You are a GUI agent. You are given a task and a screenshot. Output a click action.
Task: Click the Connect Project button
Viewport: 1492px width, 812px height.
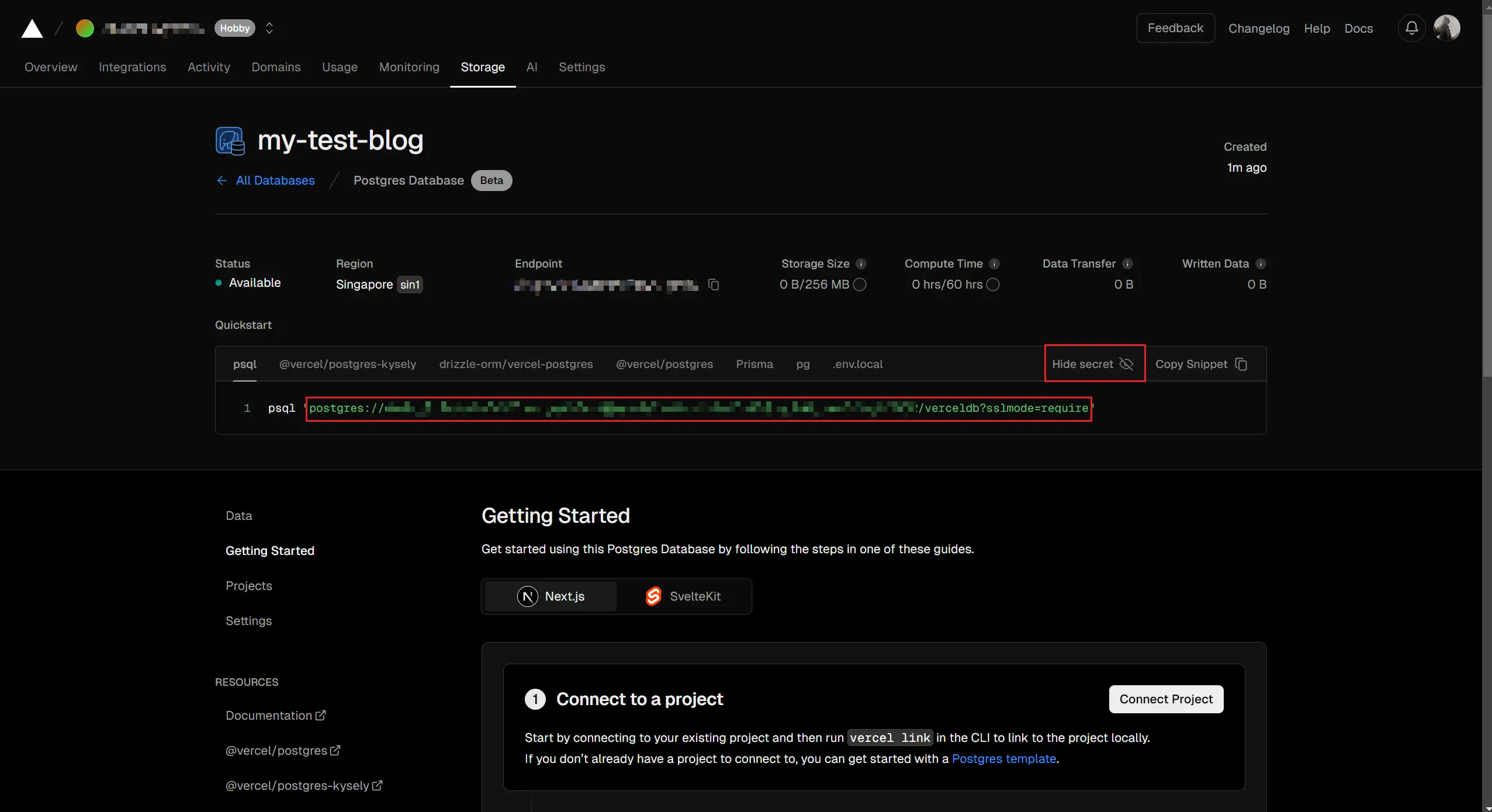1166,699
